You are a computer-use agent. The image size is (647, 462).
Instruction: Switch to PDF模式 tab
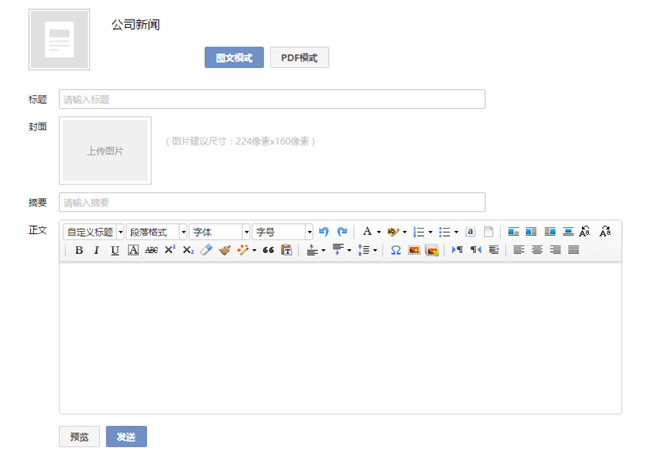299,57
